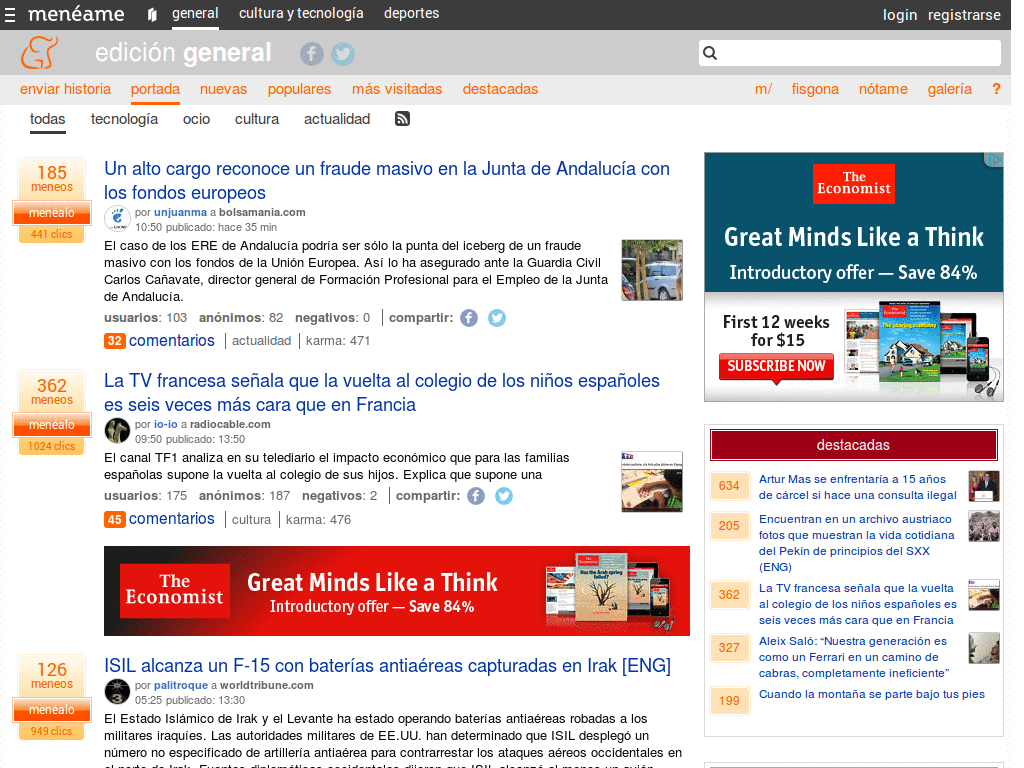Click io-io username link
Image resolution: width=1024 pixels, height=768 pixels.
pyautogui.click(x=165, y=424)
